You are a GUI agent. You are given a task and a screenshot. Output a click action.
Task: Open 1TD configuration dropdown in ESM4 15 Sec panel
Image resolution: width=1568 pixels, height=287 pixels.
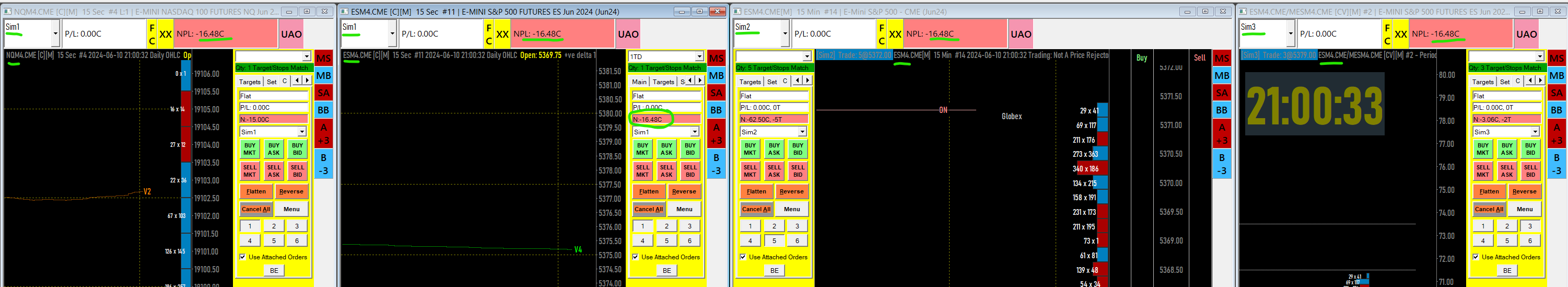click(699, 56)
